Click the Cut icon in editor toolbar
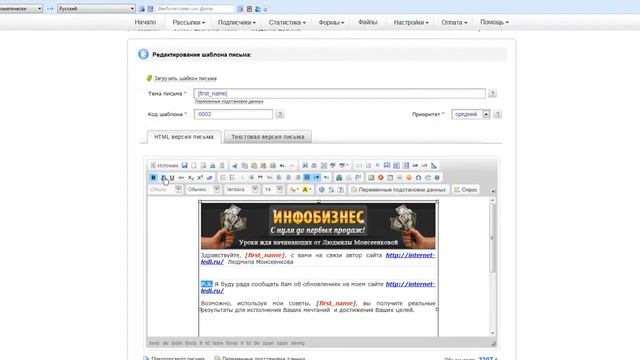 click(x=235, y=165)
